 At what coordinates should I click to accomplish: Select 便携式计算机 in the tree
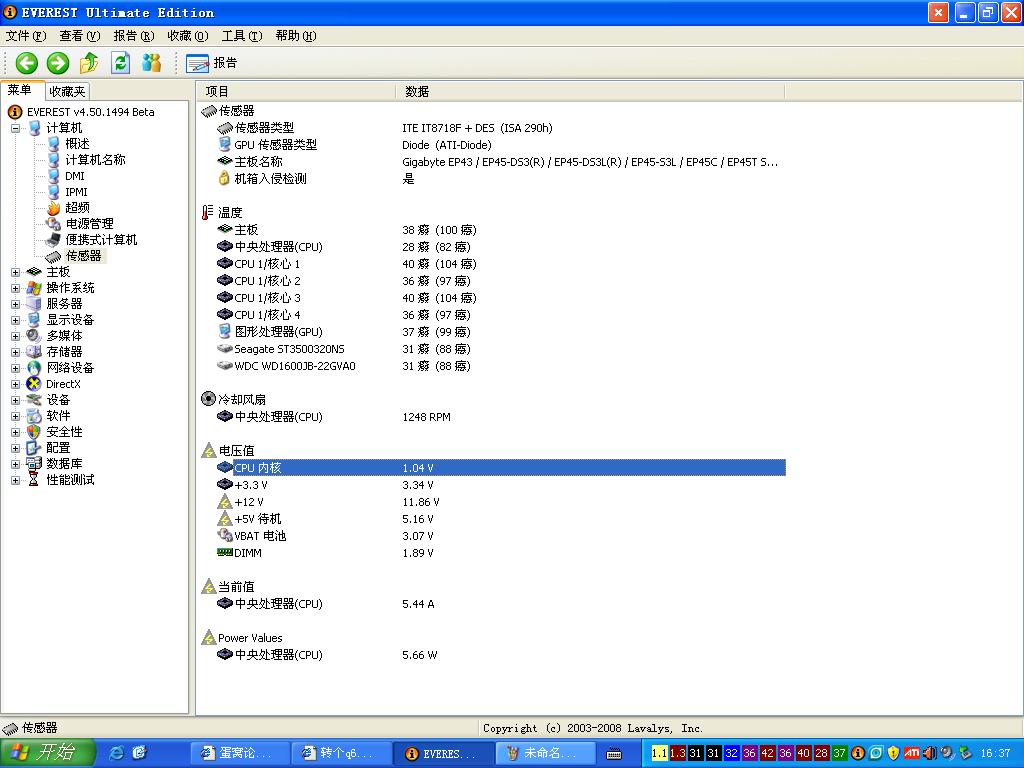tap(101, 240)
